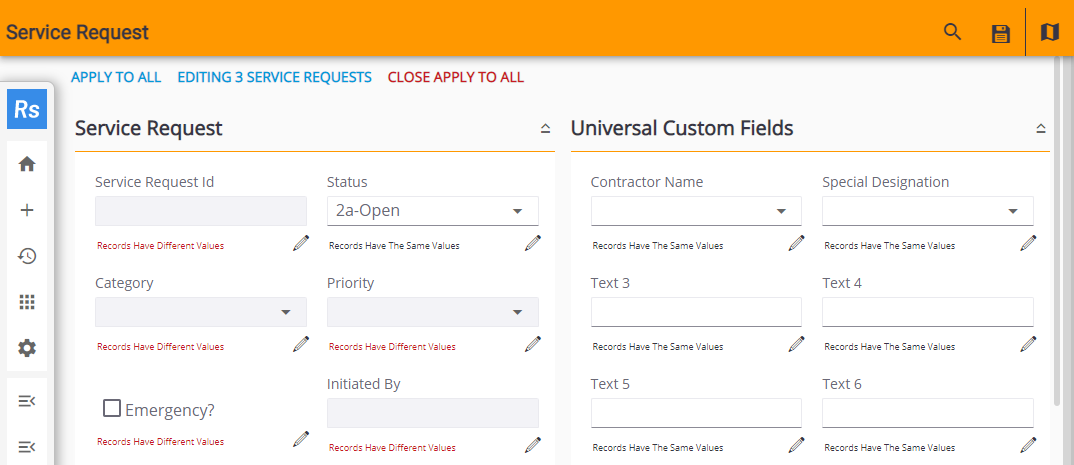The width and height of the screenshot is (1074, 465).
Task: Click the Initiated By field
Action: (433, 413)
